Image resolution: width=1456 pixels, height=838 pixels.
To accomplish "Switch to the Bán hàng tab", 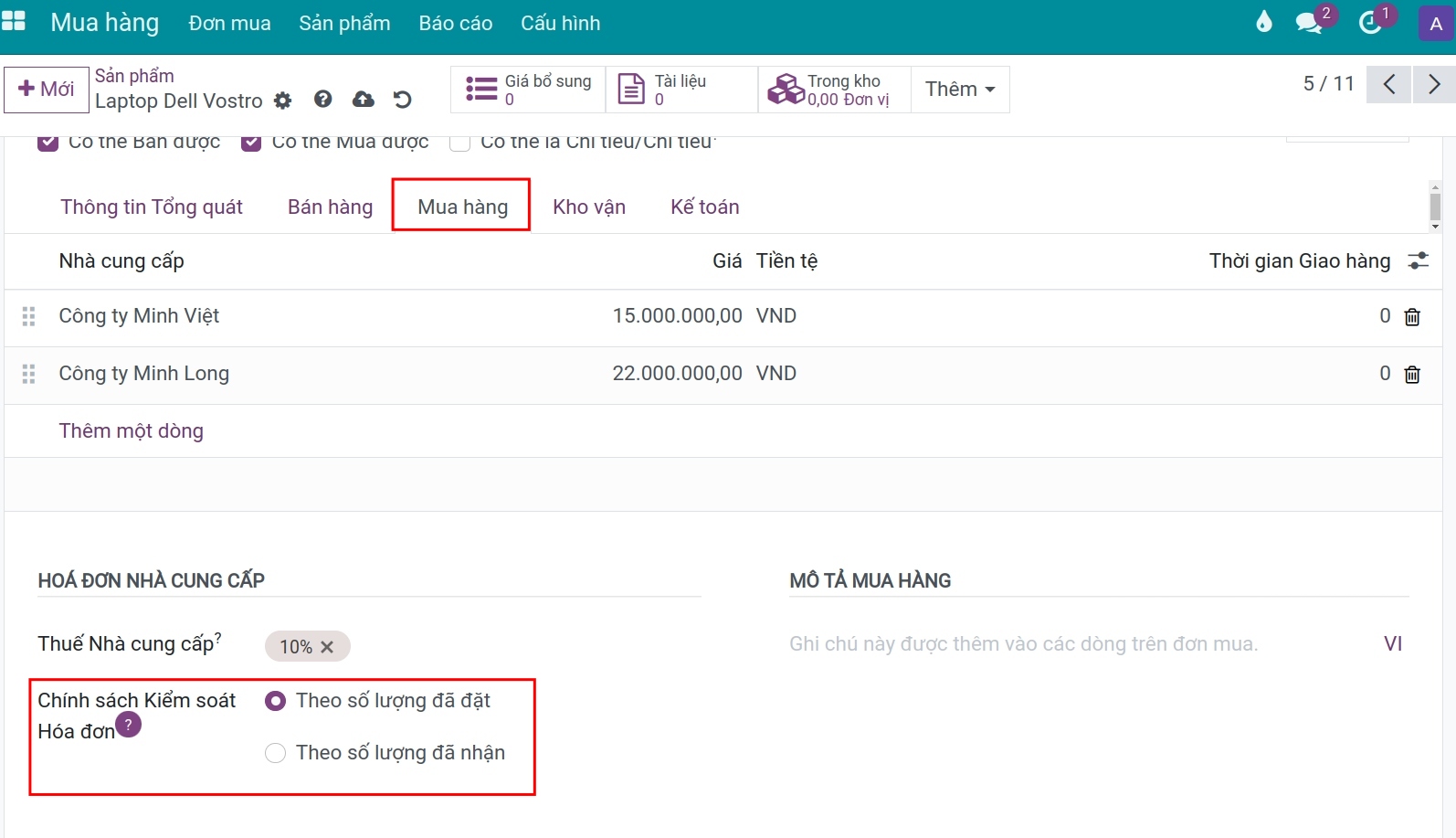I will coord(330,207).
